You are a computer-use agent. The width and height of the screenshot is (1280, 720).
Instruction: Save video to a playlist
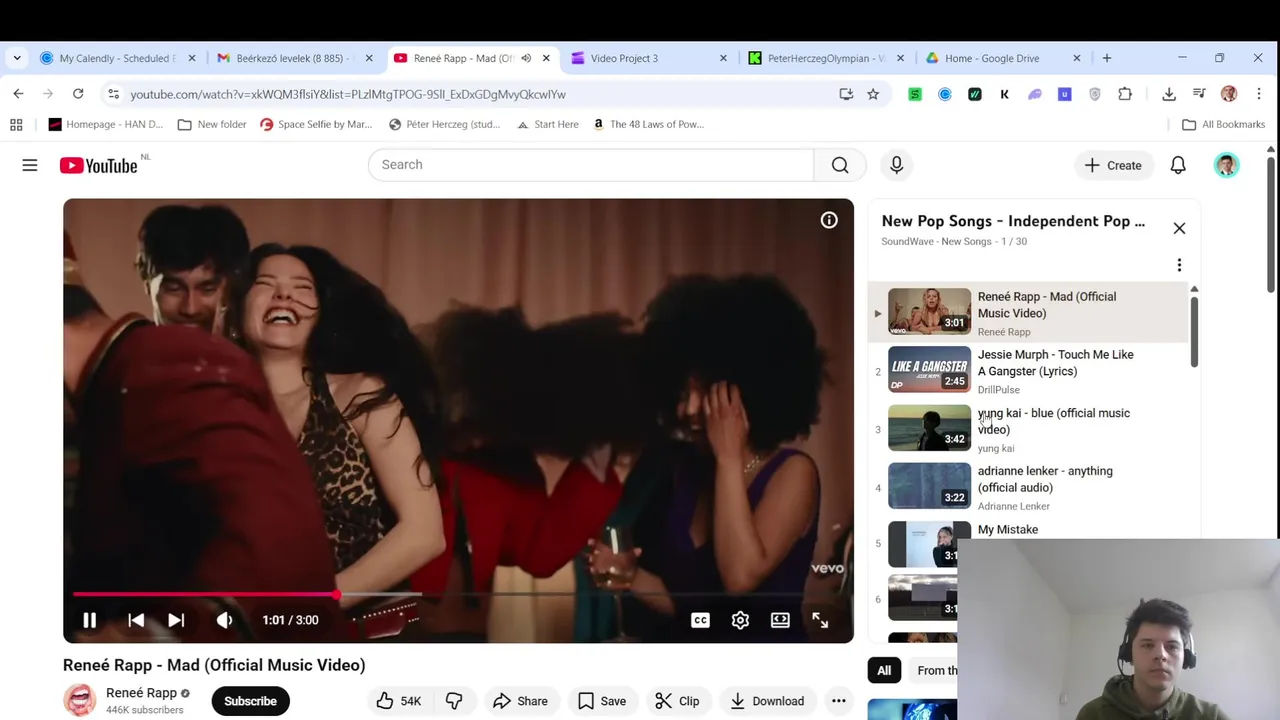coord(601,701)
